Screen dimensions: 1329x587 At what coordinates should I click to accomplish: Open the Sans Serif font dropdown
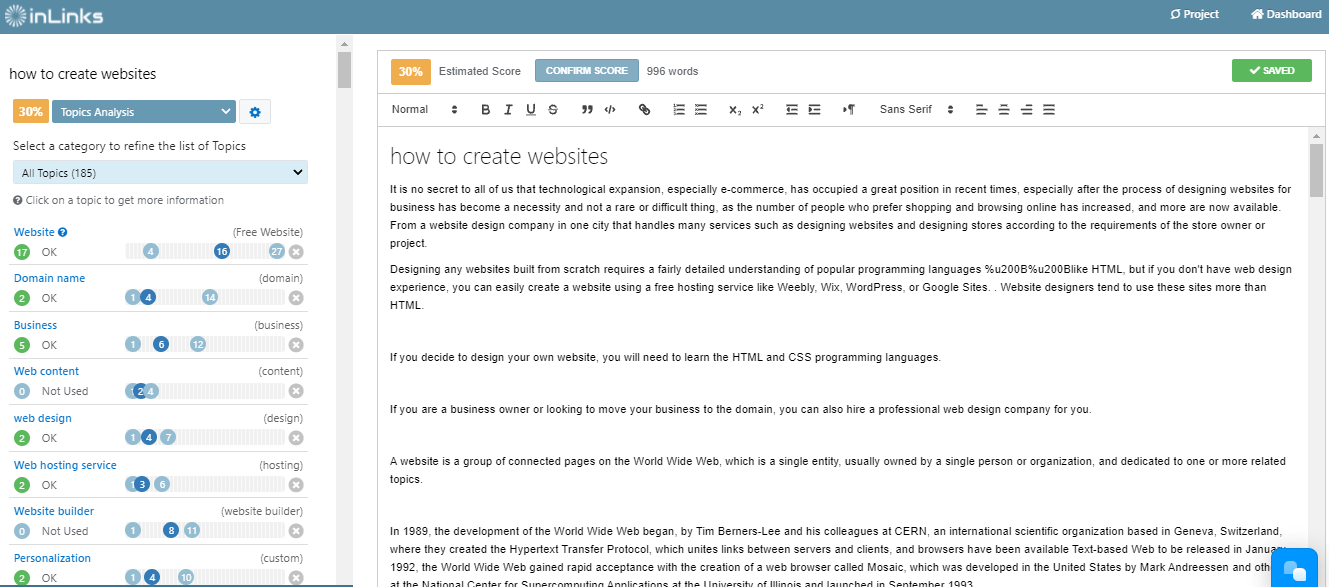coord(917,110)
